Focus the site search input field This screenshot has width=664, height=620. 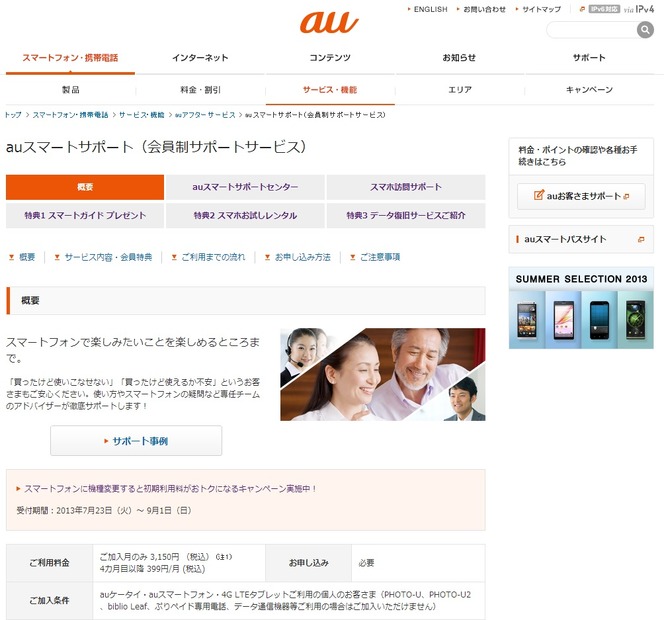(x=592, y=30)
